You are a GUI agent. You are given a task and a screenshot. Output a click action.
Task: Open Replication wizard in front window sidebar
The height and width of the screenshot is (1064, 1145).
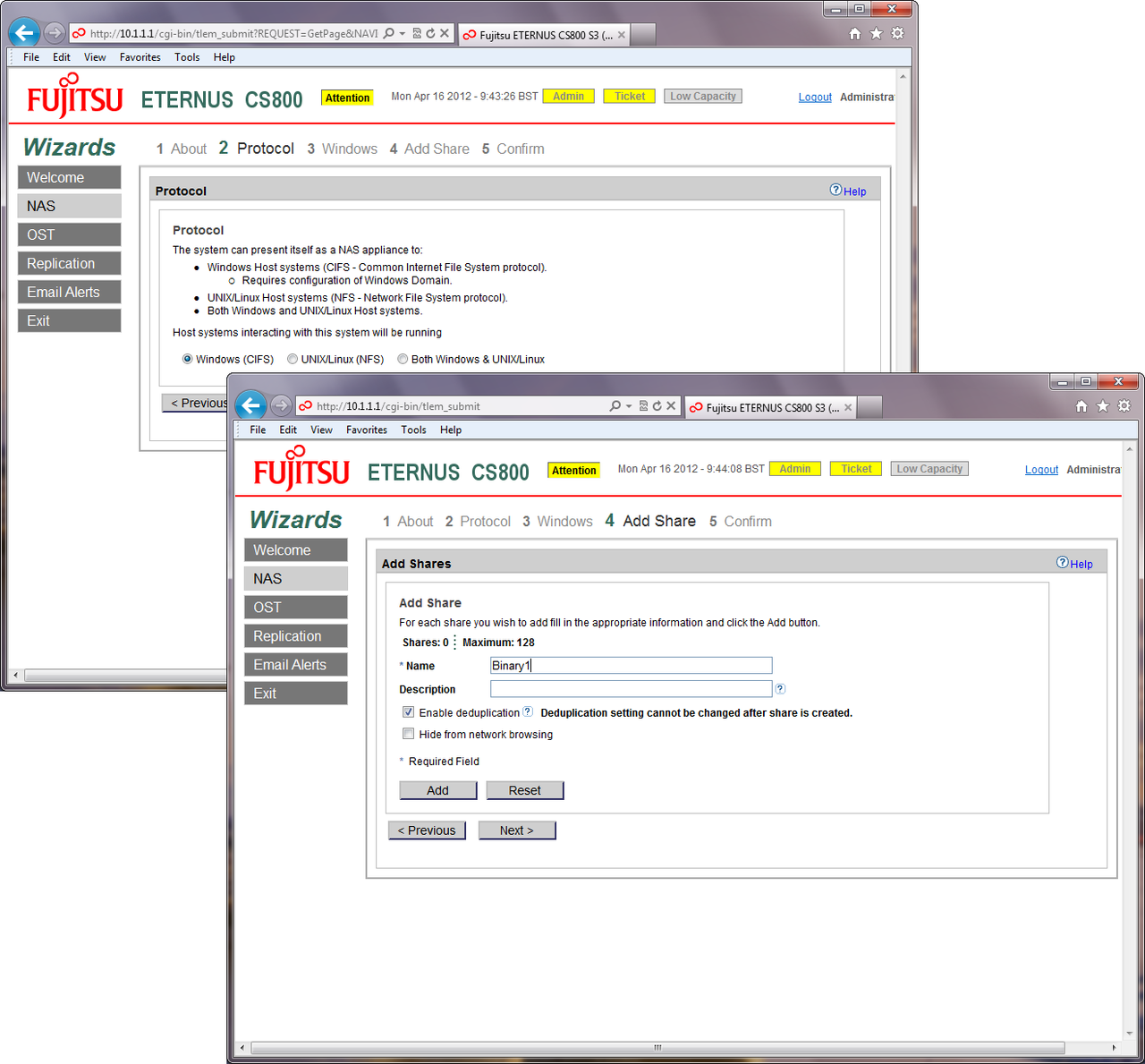pyautogui.click(x=295, y=636)
